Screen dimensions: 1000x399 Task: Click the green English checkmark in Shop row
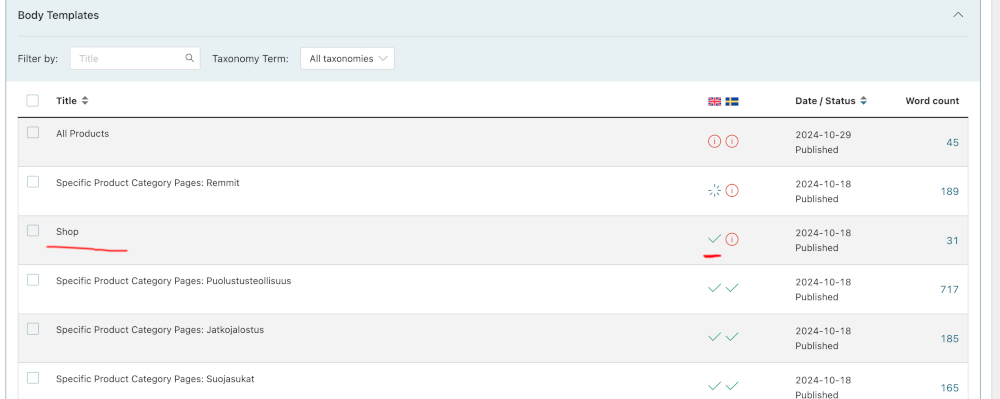[714, 239]
